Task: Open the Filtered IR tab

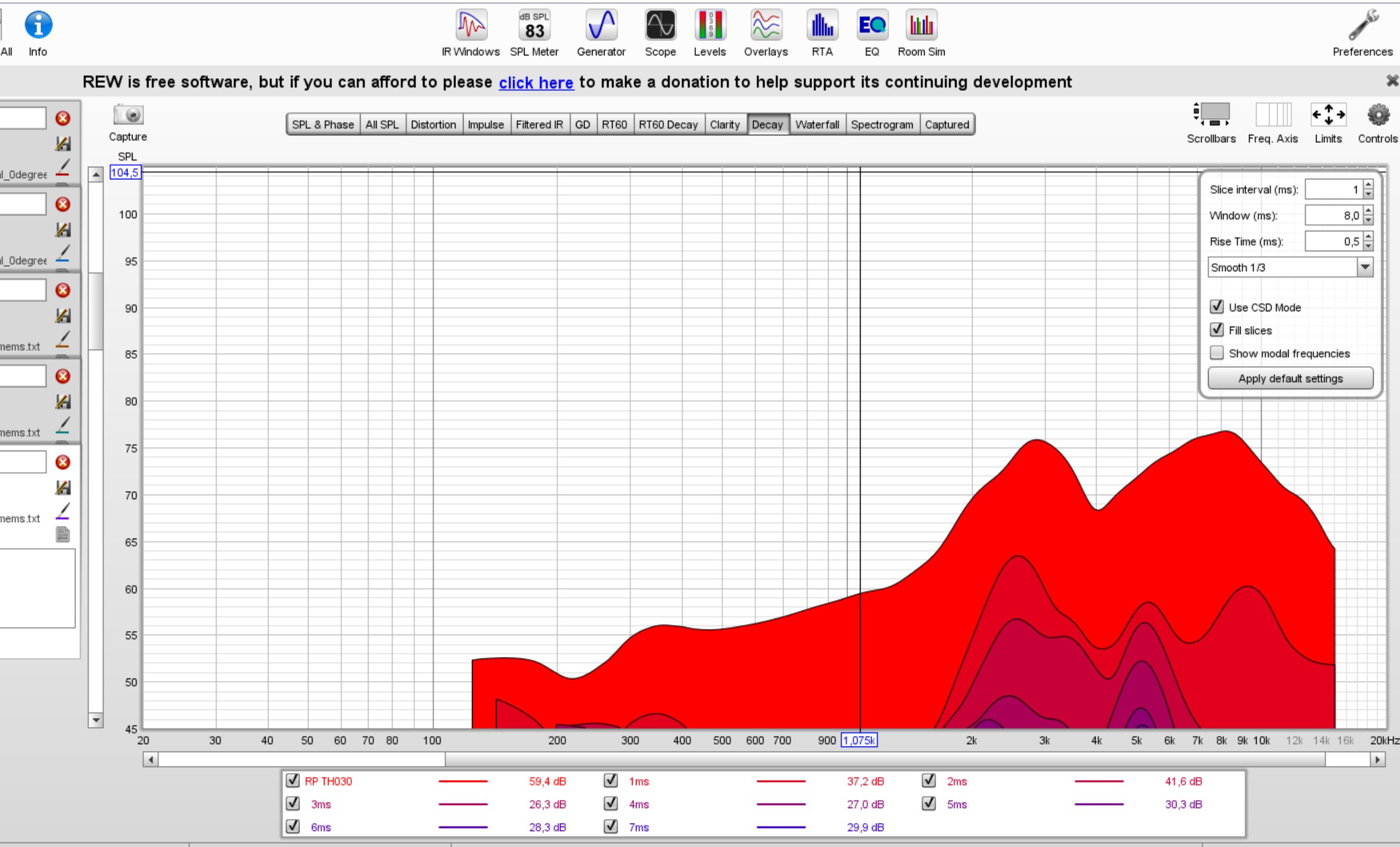Action: coord(539,125)
